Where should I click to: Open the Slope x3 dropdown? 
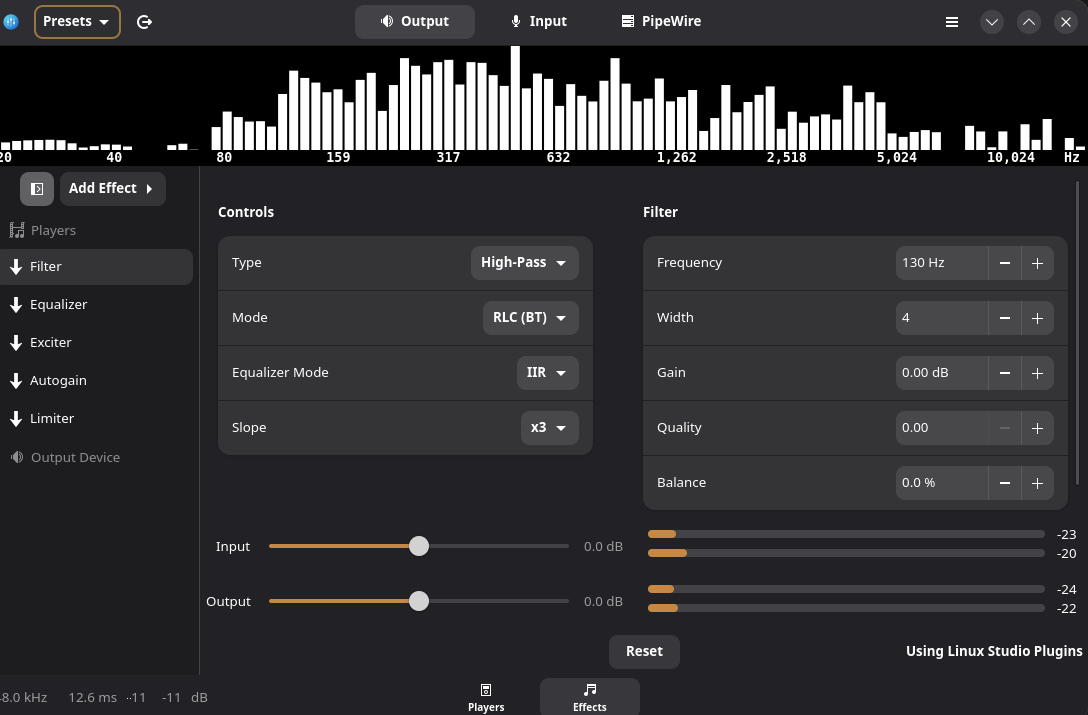[550, 428]
